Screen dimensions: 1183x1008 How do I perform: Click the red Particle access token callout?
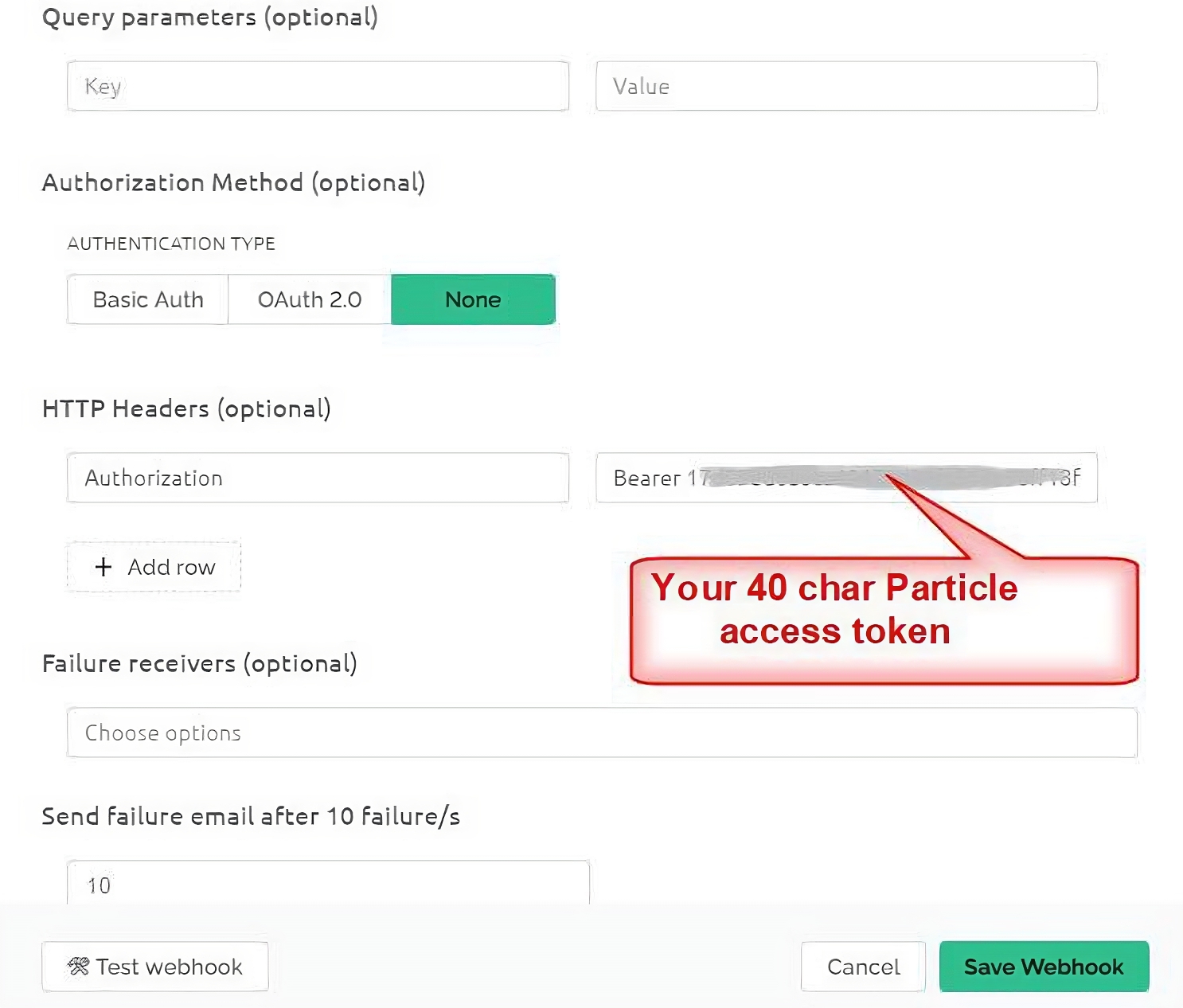point(884,619)
